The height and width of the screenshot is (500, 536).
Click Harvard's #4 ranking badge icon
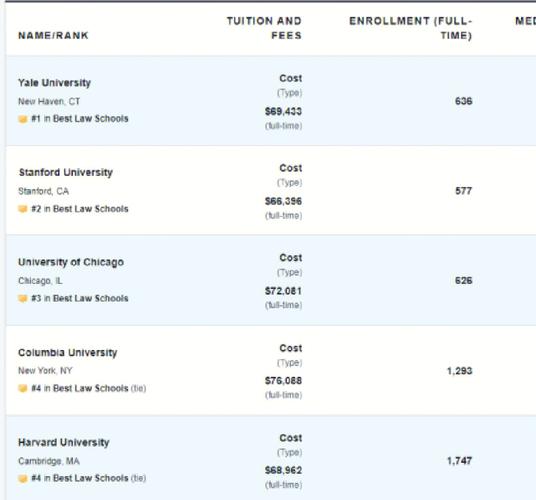[x=23, y=478]
